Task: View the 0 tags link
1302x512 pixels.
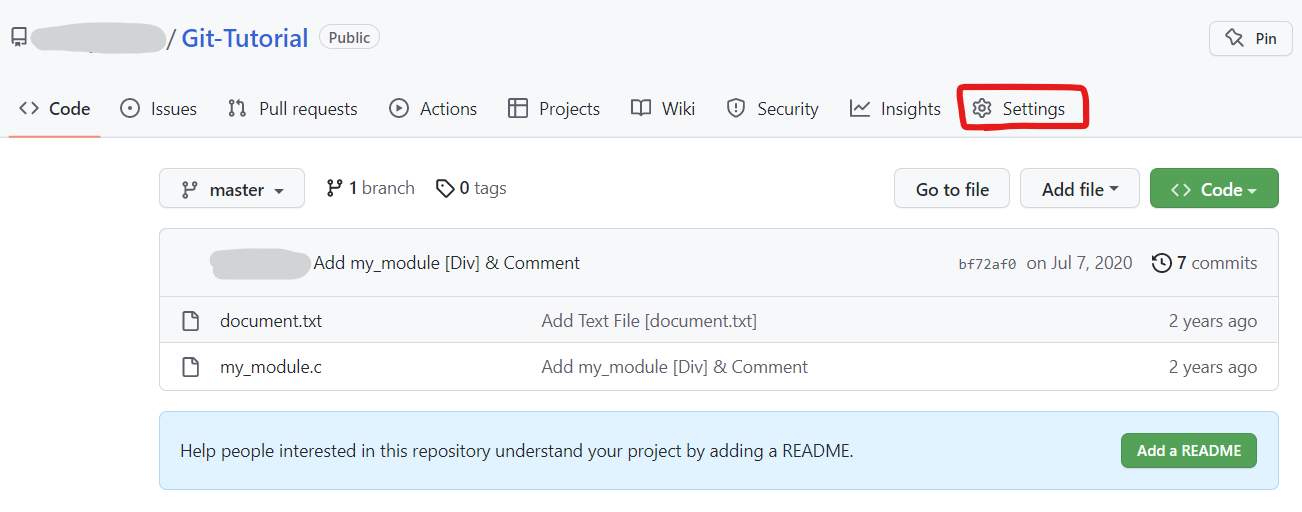Action: (471, 188)
